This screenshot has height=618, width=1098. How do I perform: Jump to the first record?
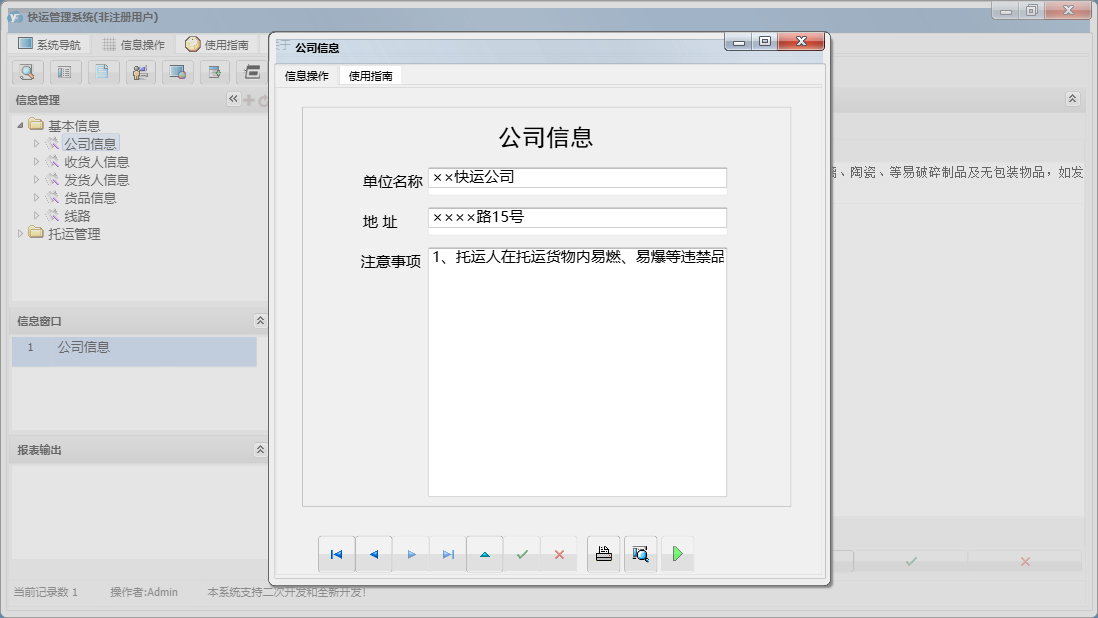(336, 553)
